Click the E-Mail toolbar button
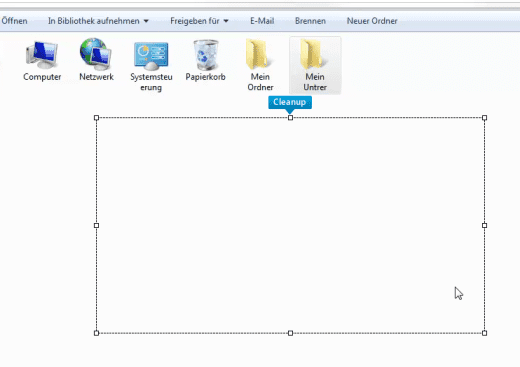 pos(262,21)
